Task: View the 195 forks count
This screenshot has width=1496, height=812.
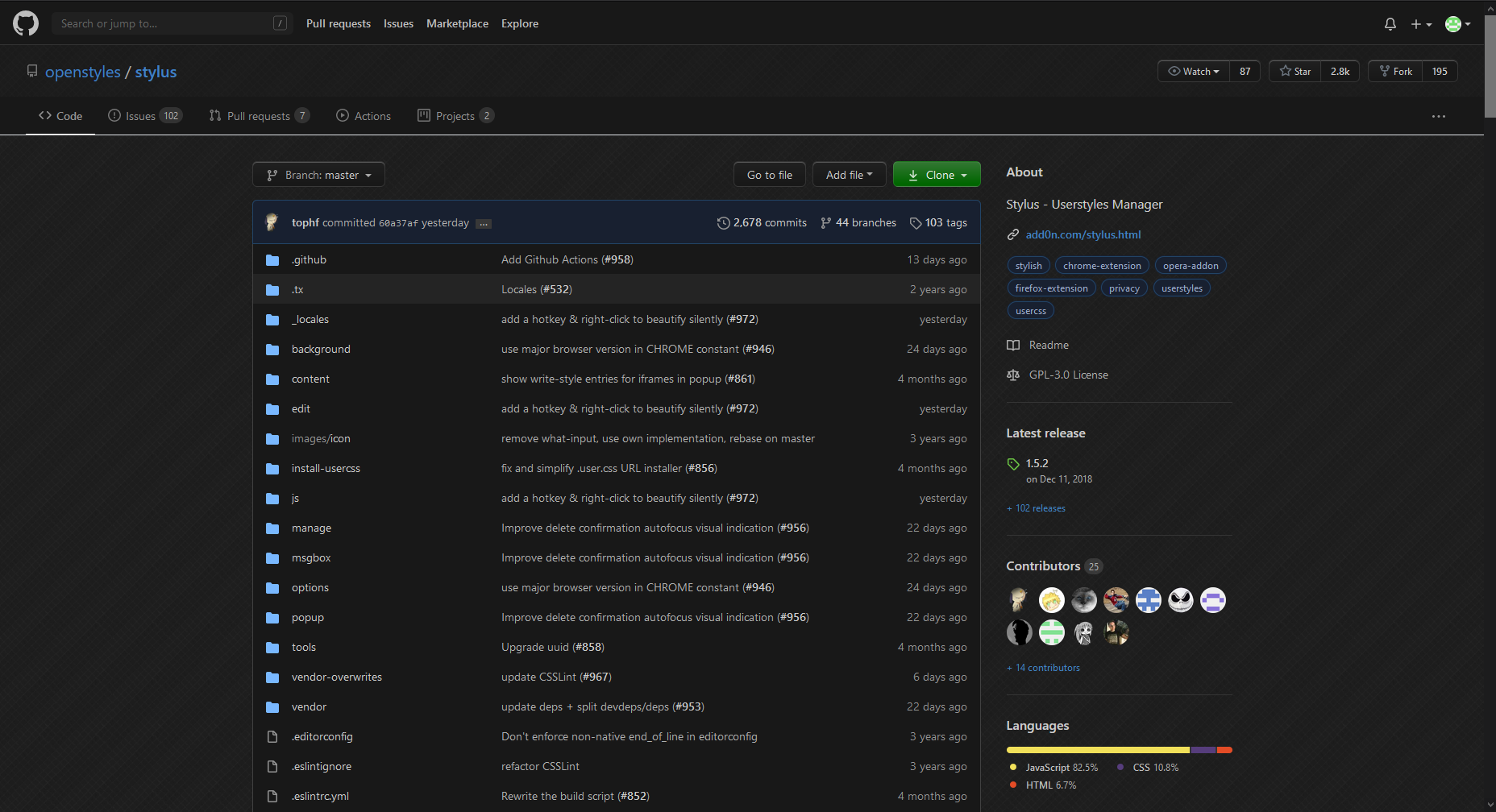Action: (x=1440, y=71)
